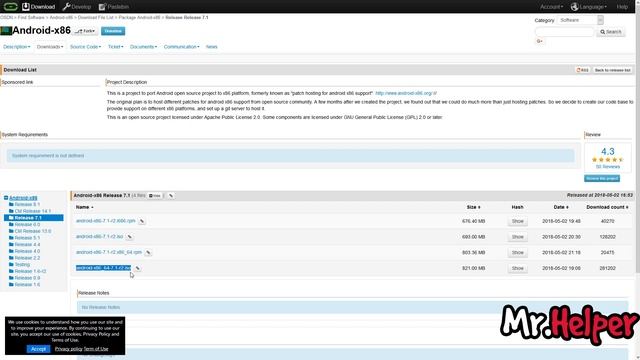Screen dimensions: 640x360
Task: Sort files by Date column
Action: pyautogui.click(x=561, y=207)
